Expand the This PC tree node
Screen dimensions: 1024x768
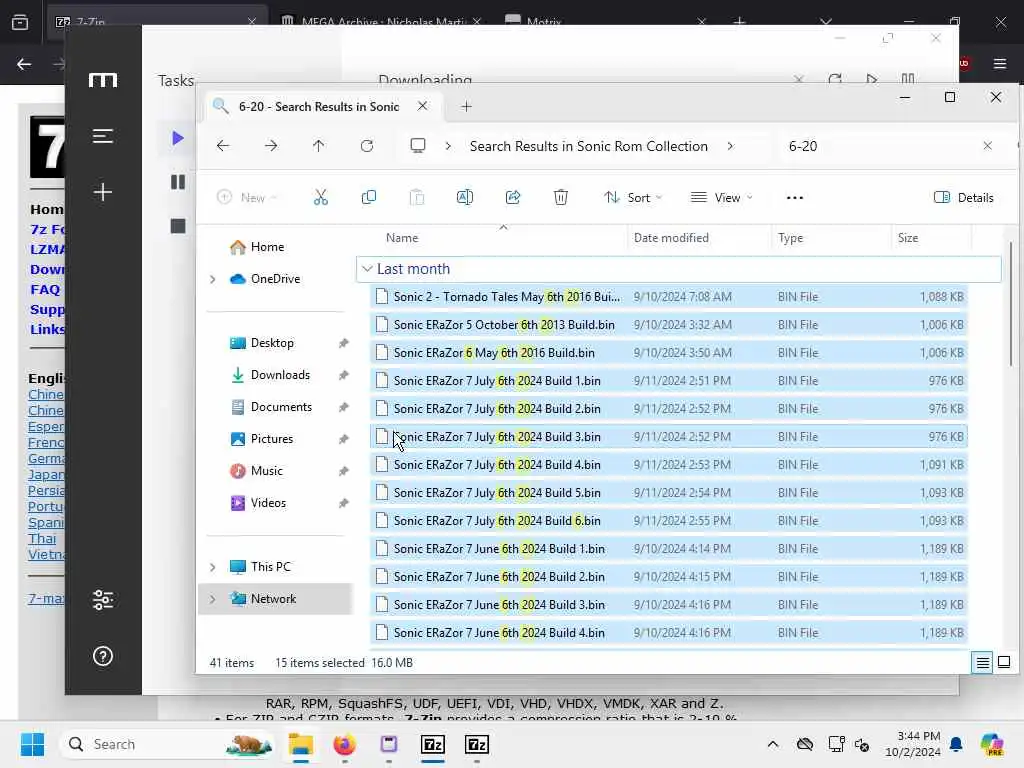(213, 568)
